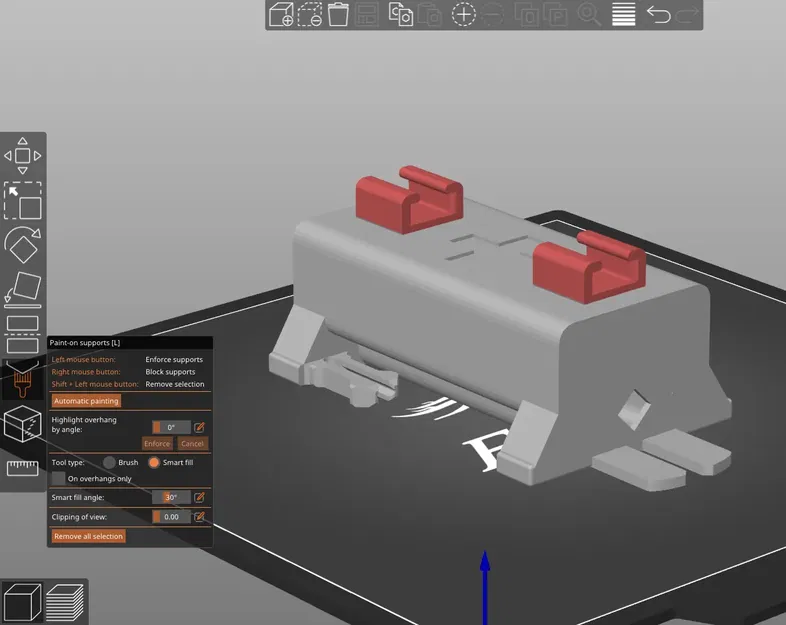Select the Scale tool in left toolbar

(x=23, y=201)
